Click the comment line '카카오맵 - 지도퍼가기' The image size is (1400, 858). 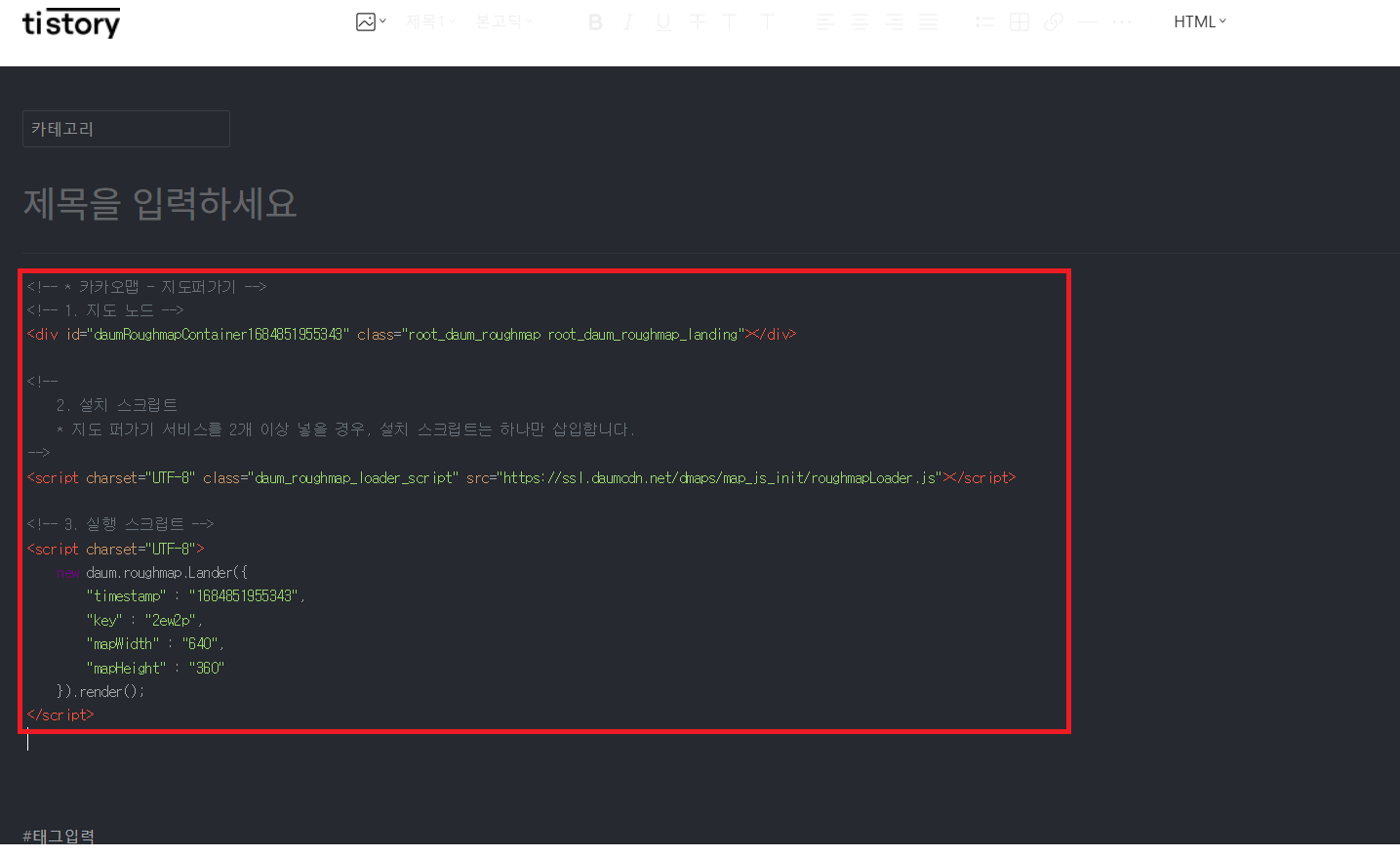(146, 287)
